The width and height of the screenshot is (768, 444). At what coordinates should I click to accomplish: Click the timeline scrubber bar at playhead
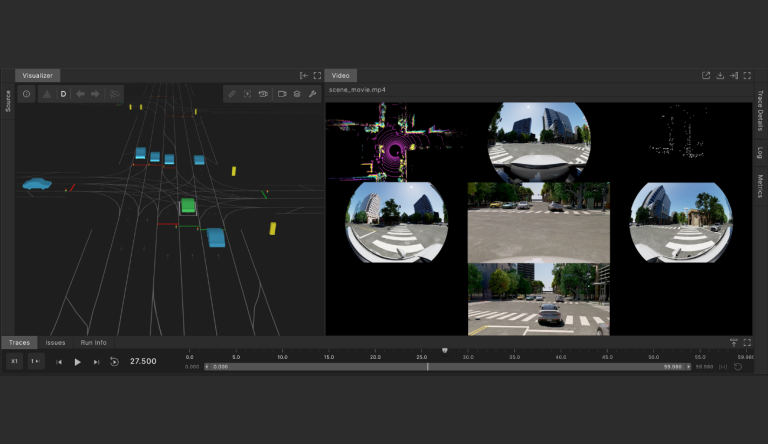[428, 367]
